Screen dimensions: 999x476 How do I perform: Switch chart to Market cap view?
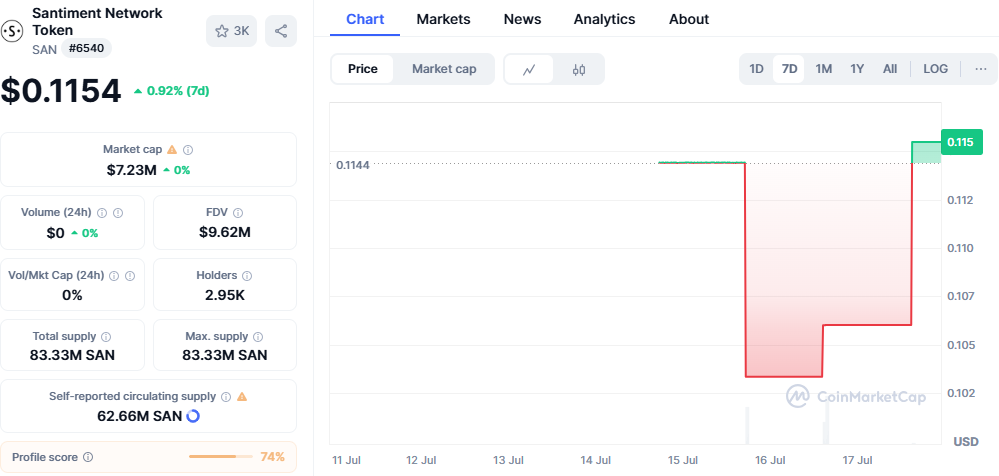click(444, 69)
